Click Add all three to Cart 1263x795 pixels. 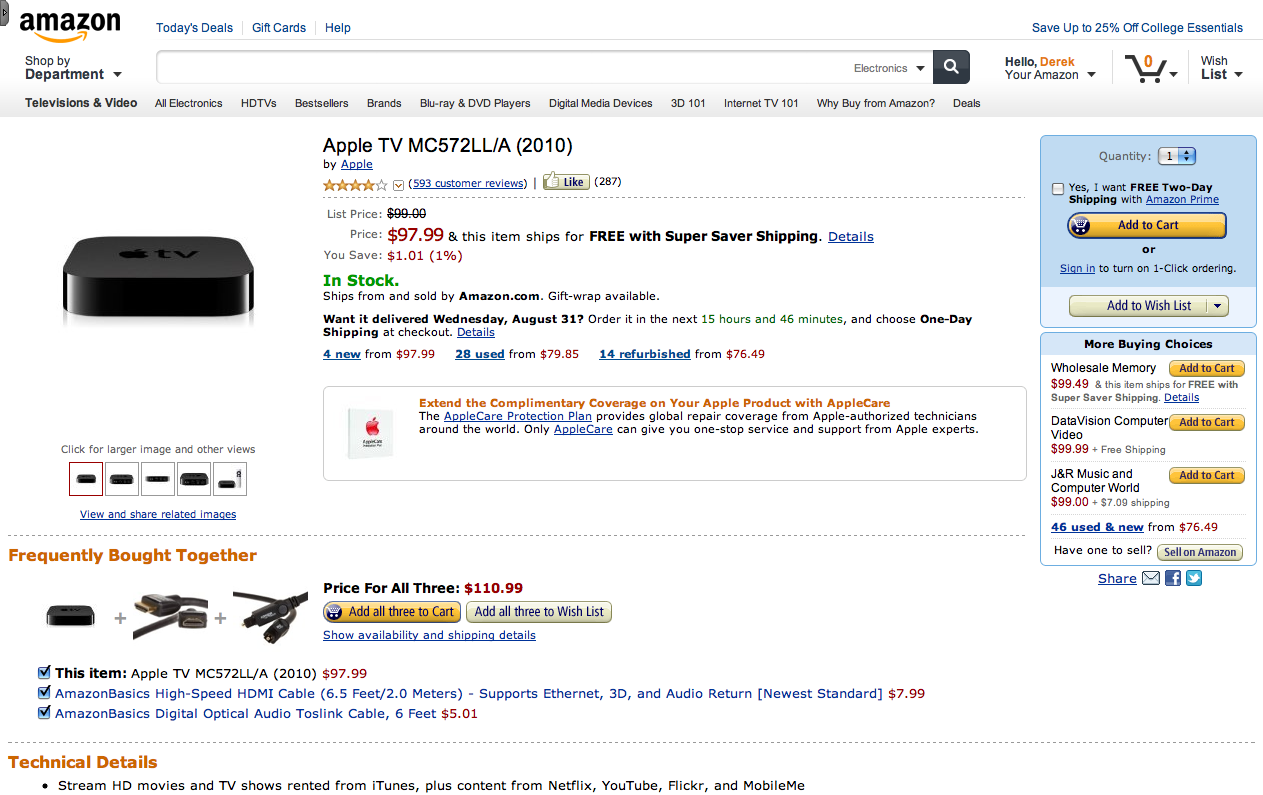pyautogui.click(x=391, y=612)
